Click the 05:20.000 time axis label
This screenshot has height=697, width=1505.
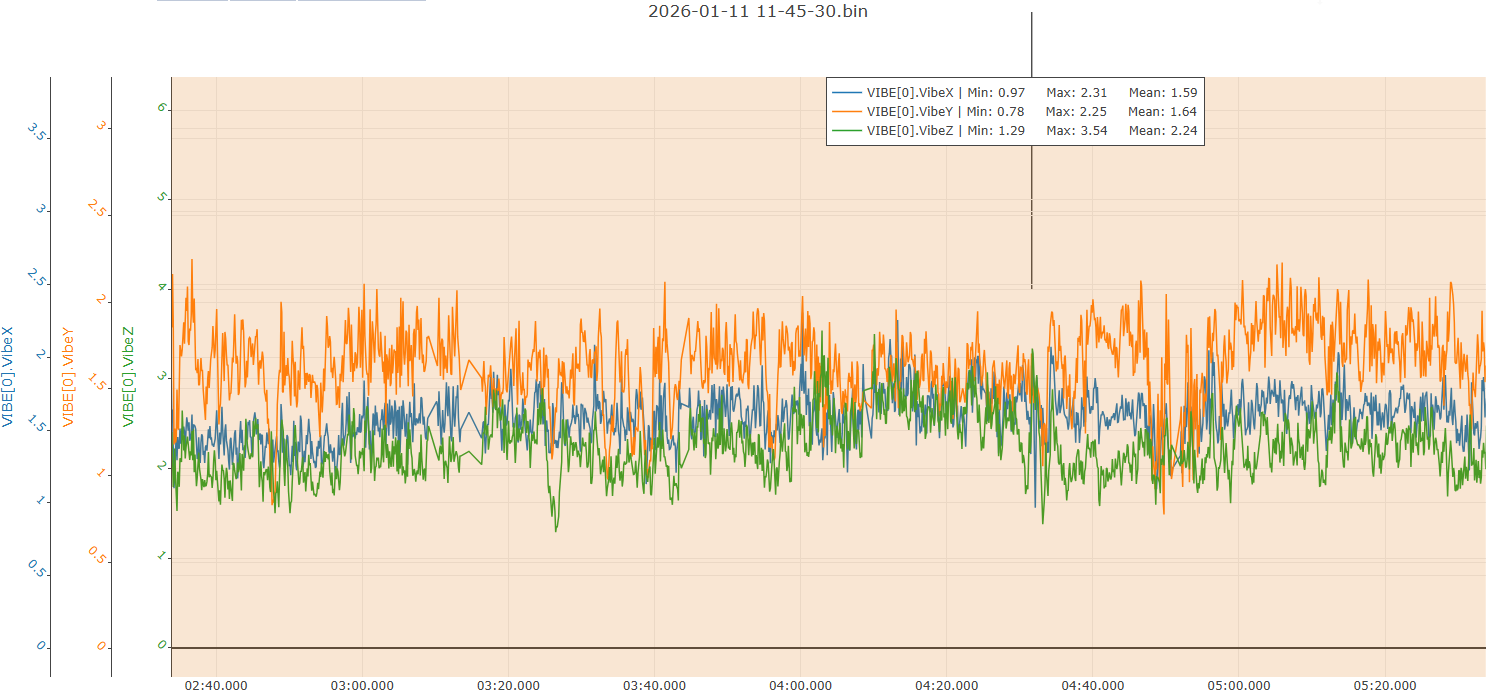1385,685
